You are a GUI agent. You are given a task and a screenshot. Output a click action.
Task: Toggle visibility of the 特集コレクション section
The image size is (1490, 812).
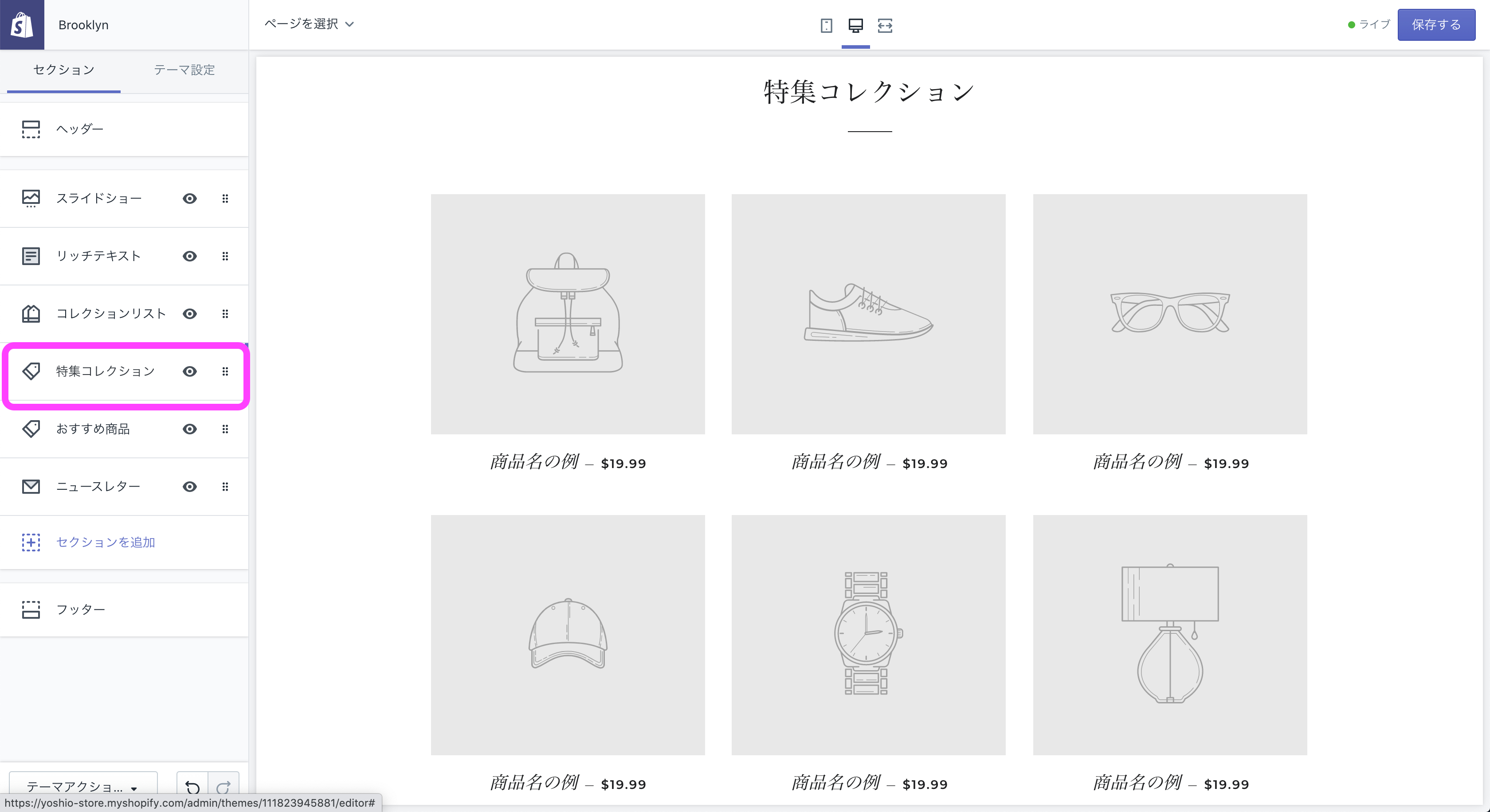190,371
